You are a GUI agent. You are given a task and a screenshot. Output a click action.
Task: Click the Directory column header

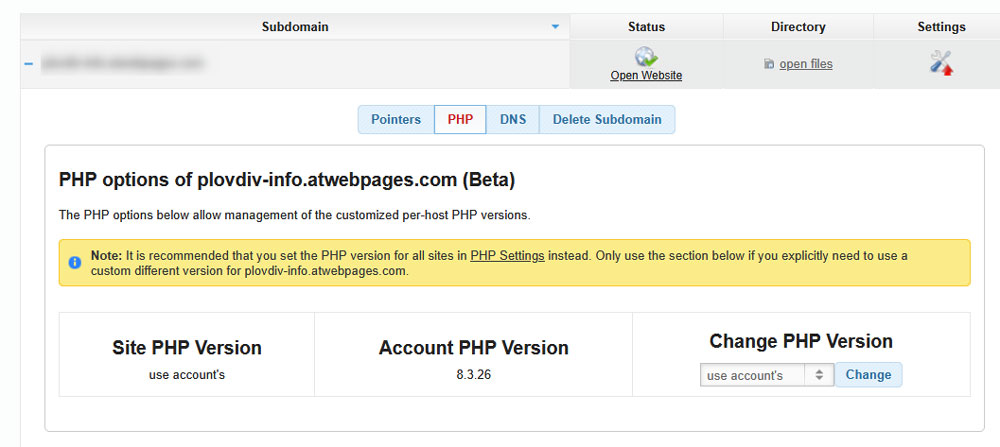798,27
